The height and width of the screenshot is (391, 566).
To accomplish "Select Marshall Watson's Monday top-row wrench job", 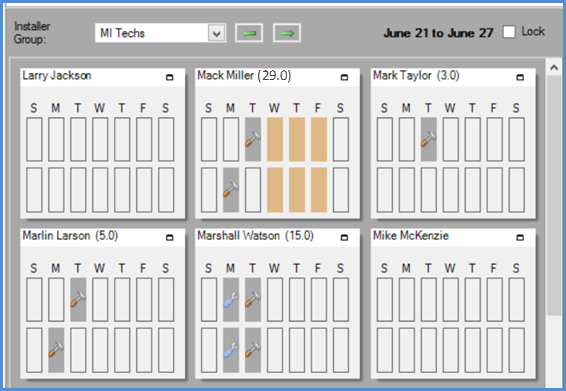I will (231, 299).
